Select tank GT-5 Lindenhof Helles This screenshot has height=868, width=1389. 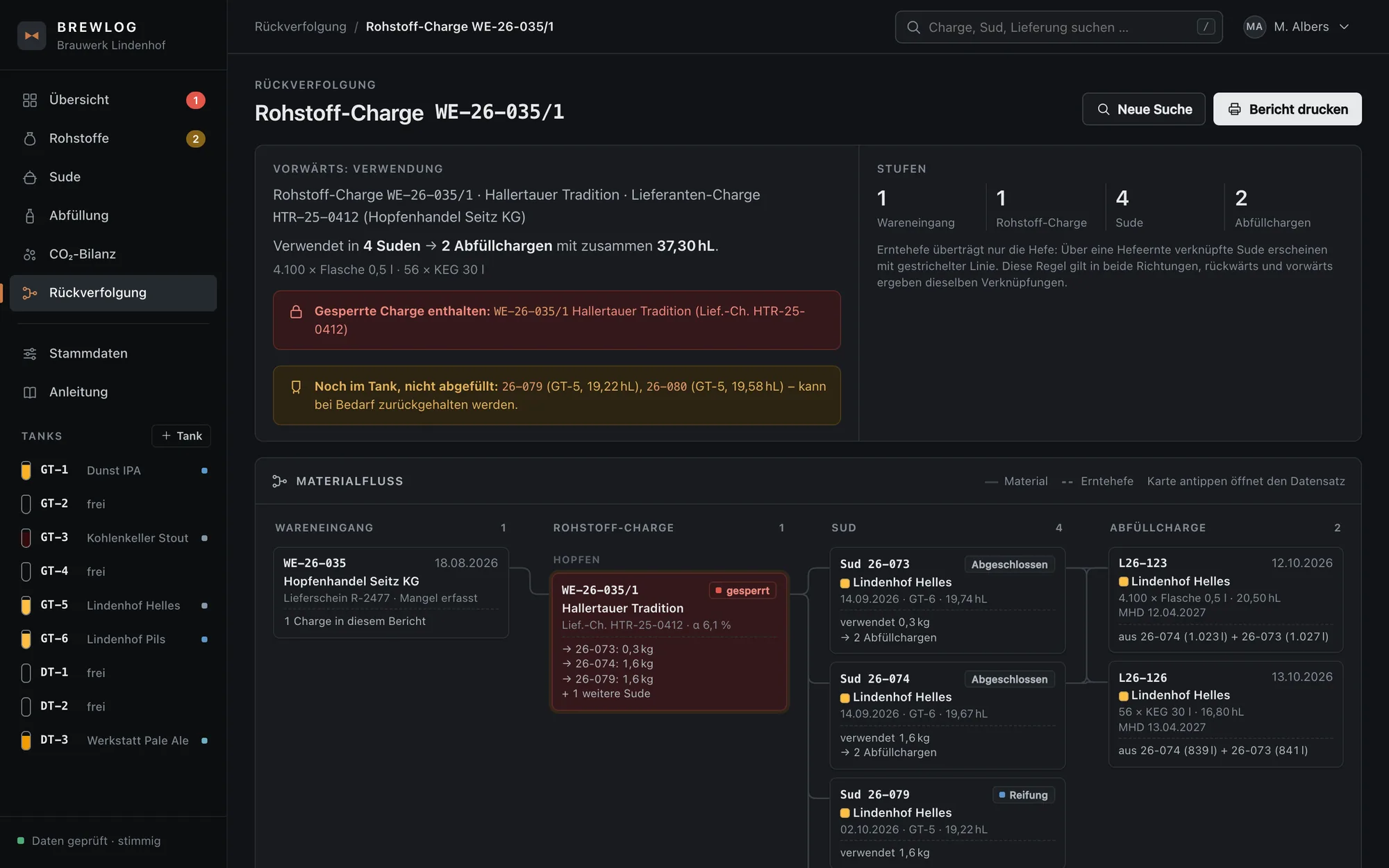tap(115, 606)
